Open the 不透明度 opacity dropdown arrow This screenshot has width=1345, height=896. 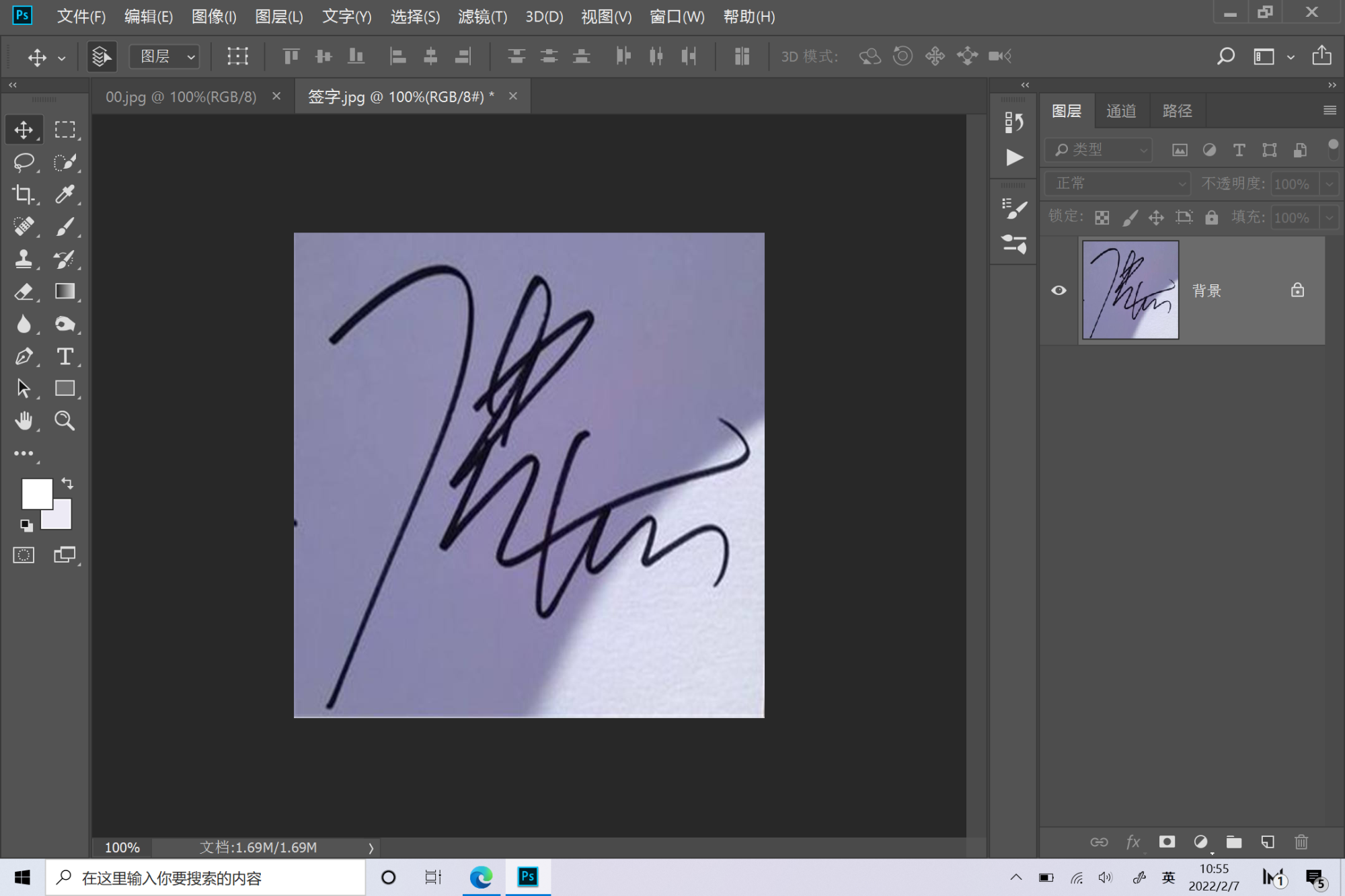(1329, 184)
